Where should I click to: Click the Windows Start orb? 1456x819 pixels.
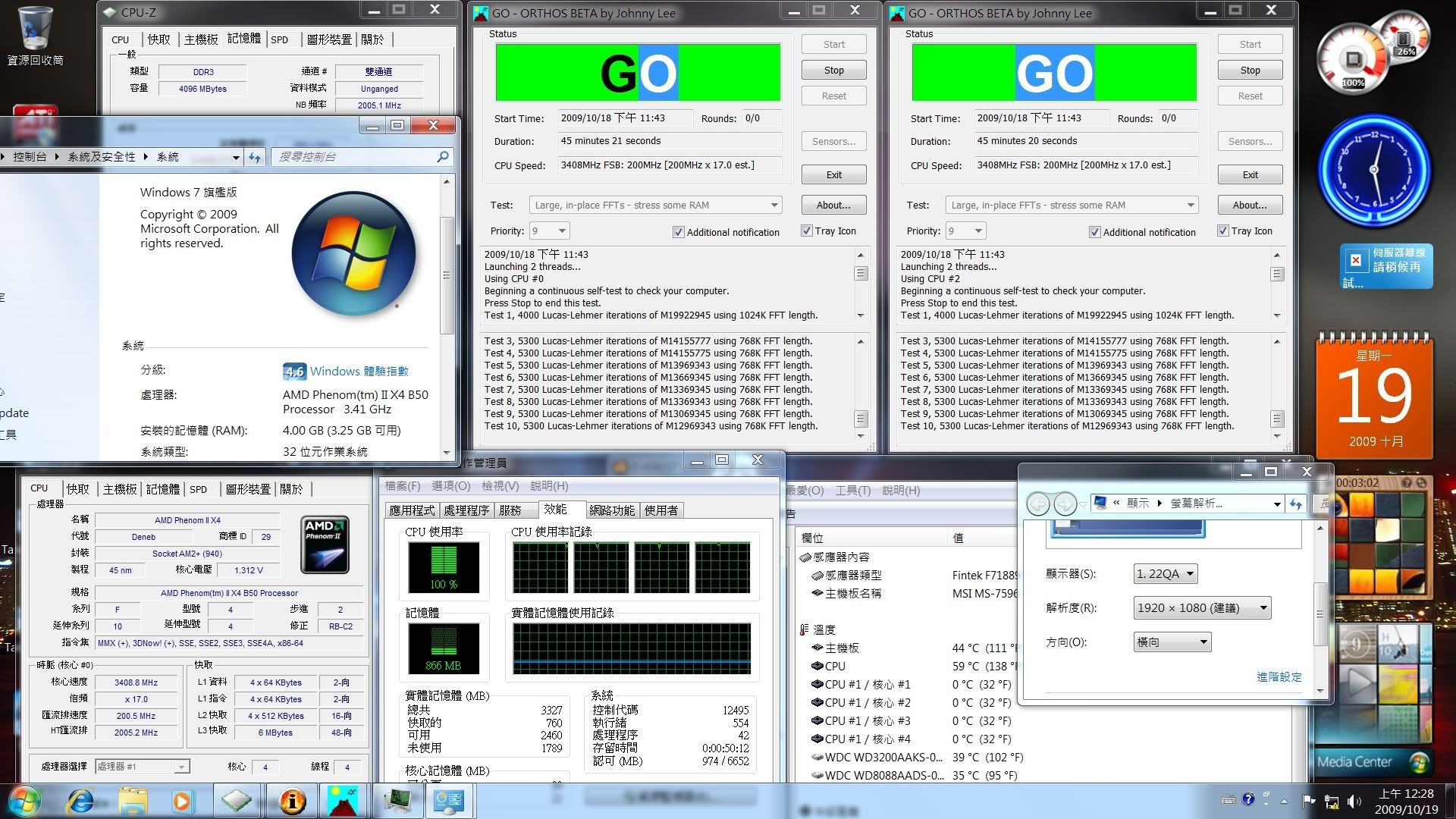(x=25, y=801)
